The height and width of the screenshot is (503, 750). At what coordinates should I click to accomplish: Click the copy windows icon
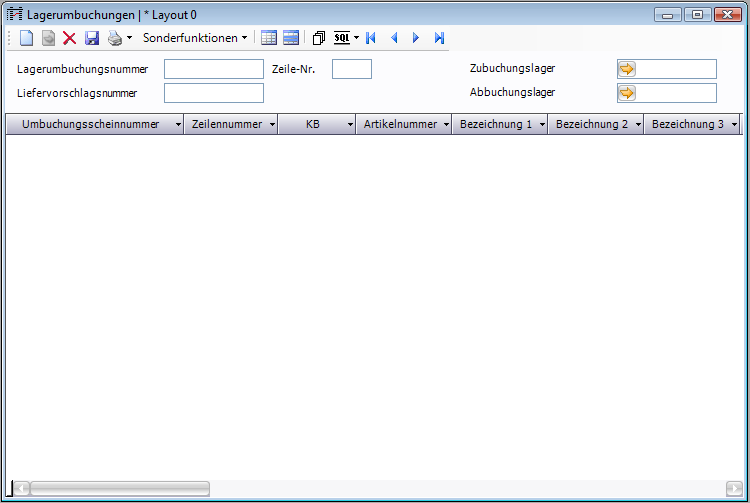(x=319, y=38)
